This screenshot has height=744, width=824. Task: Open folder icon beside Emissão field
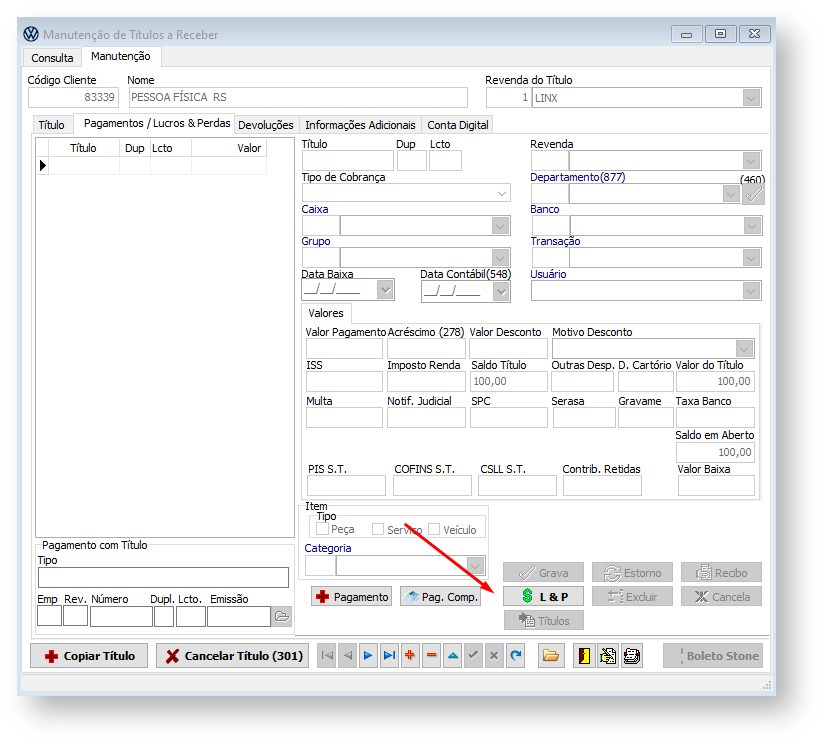282,616
